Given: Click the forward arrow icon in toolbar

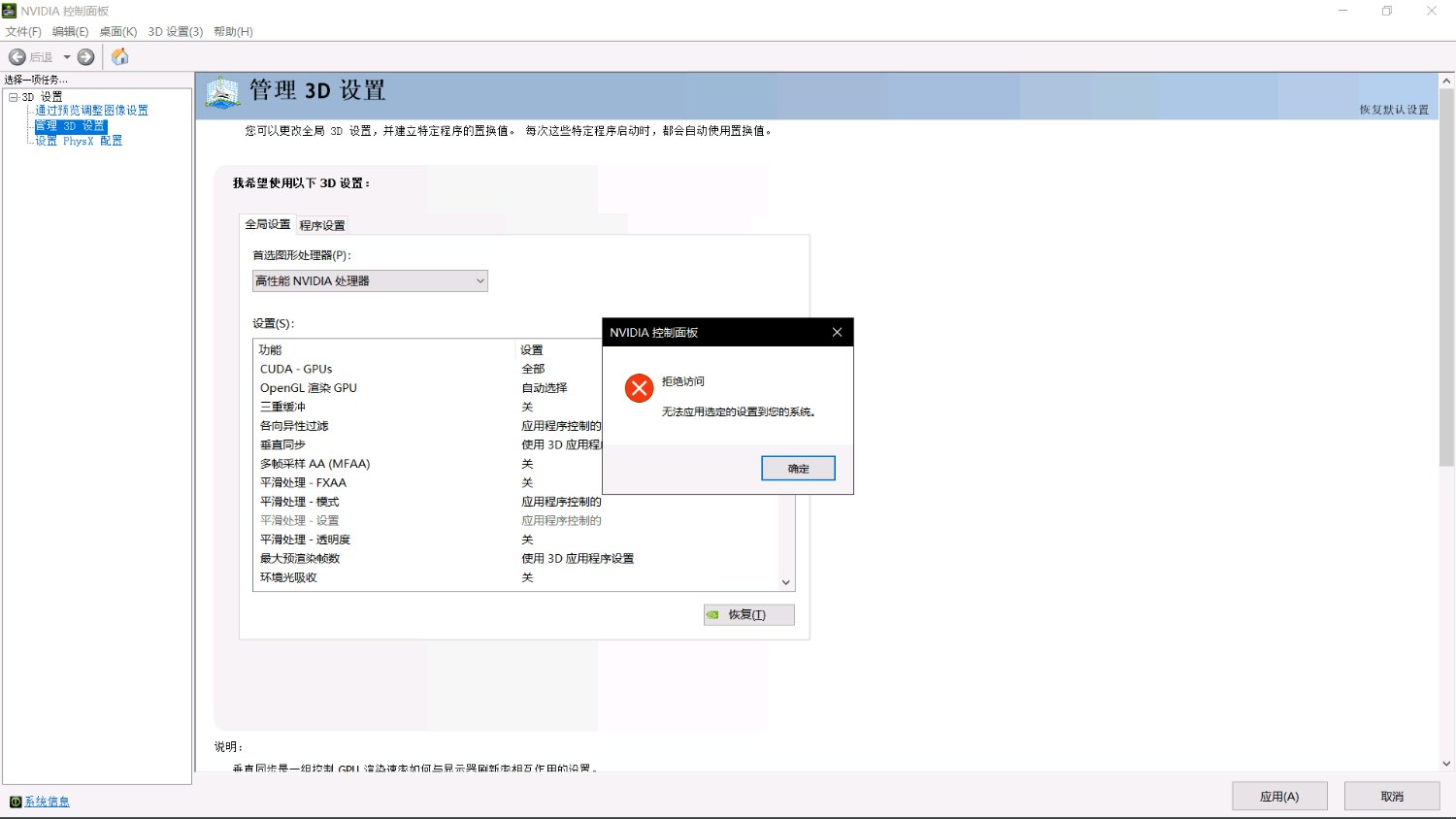Looking at the screenshot, I should click(x=86, y=57).
